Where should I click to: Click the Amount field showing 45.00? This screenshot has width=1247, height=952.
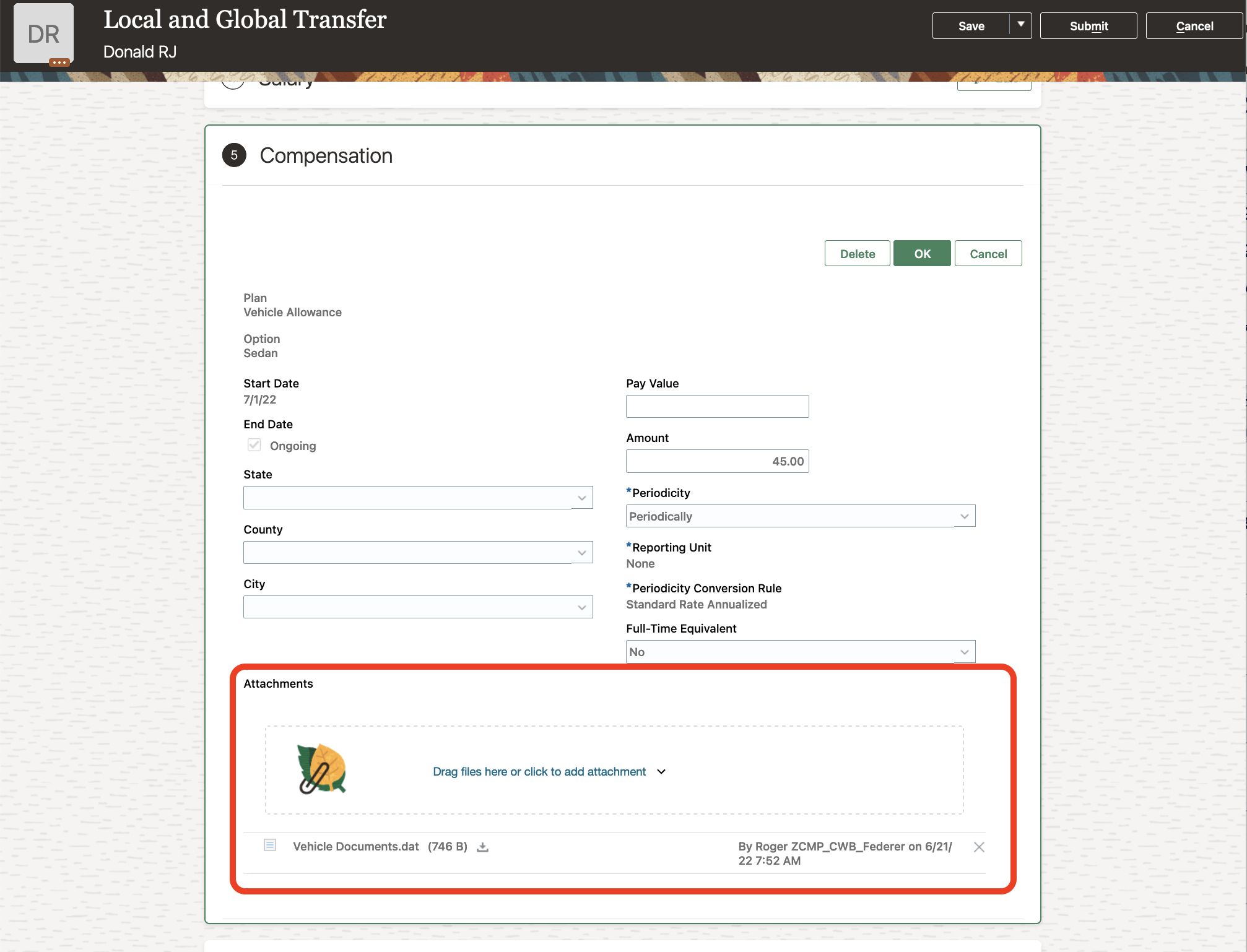click(717, 461)
